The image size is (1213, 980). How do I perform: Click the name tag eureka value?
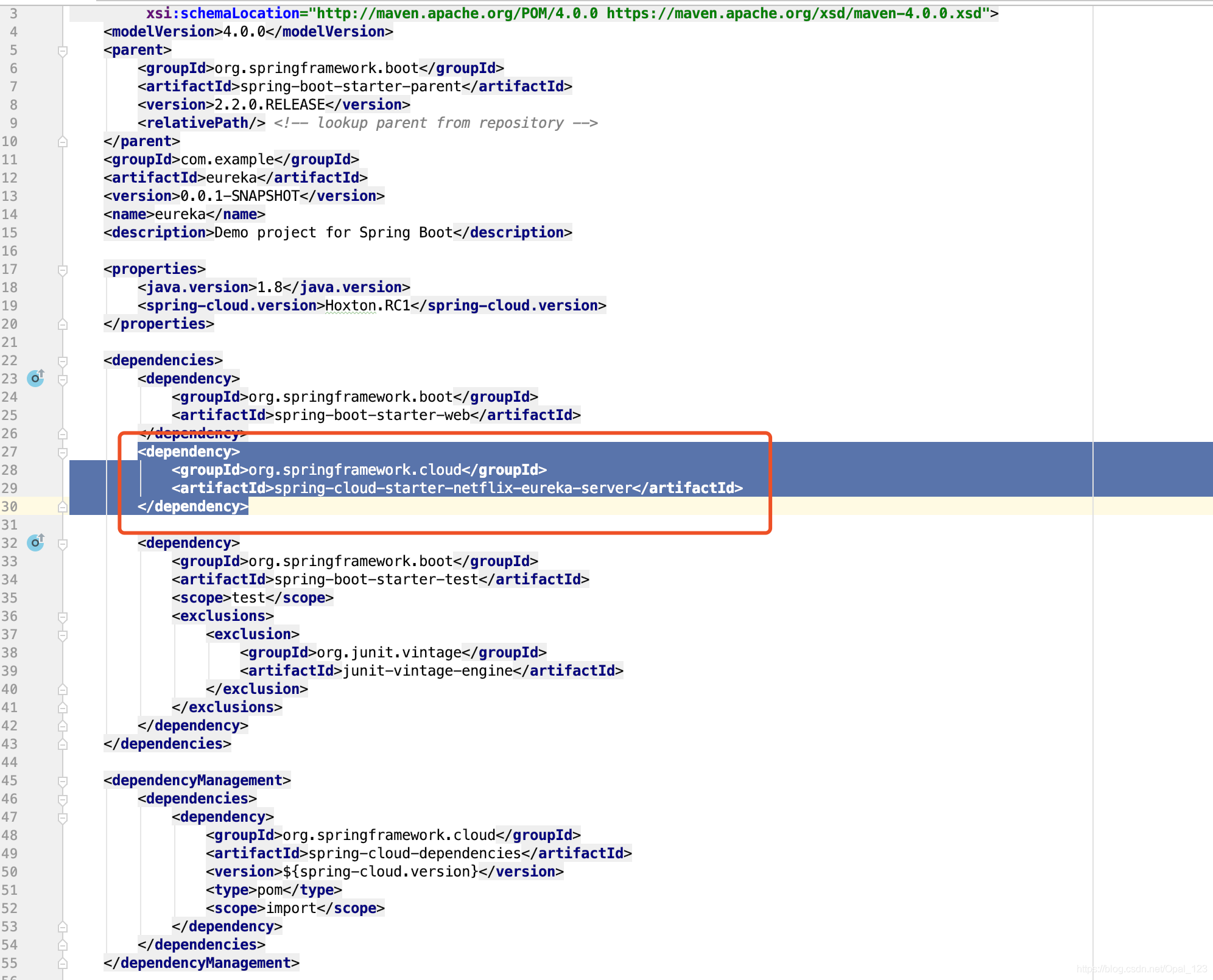coord(180,214)
